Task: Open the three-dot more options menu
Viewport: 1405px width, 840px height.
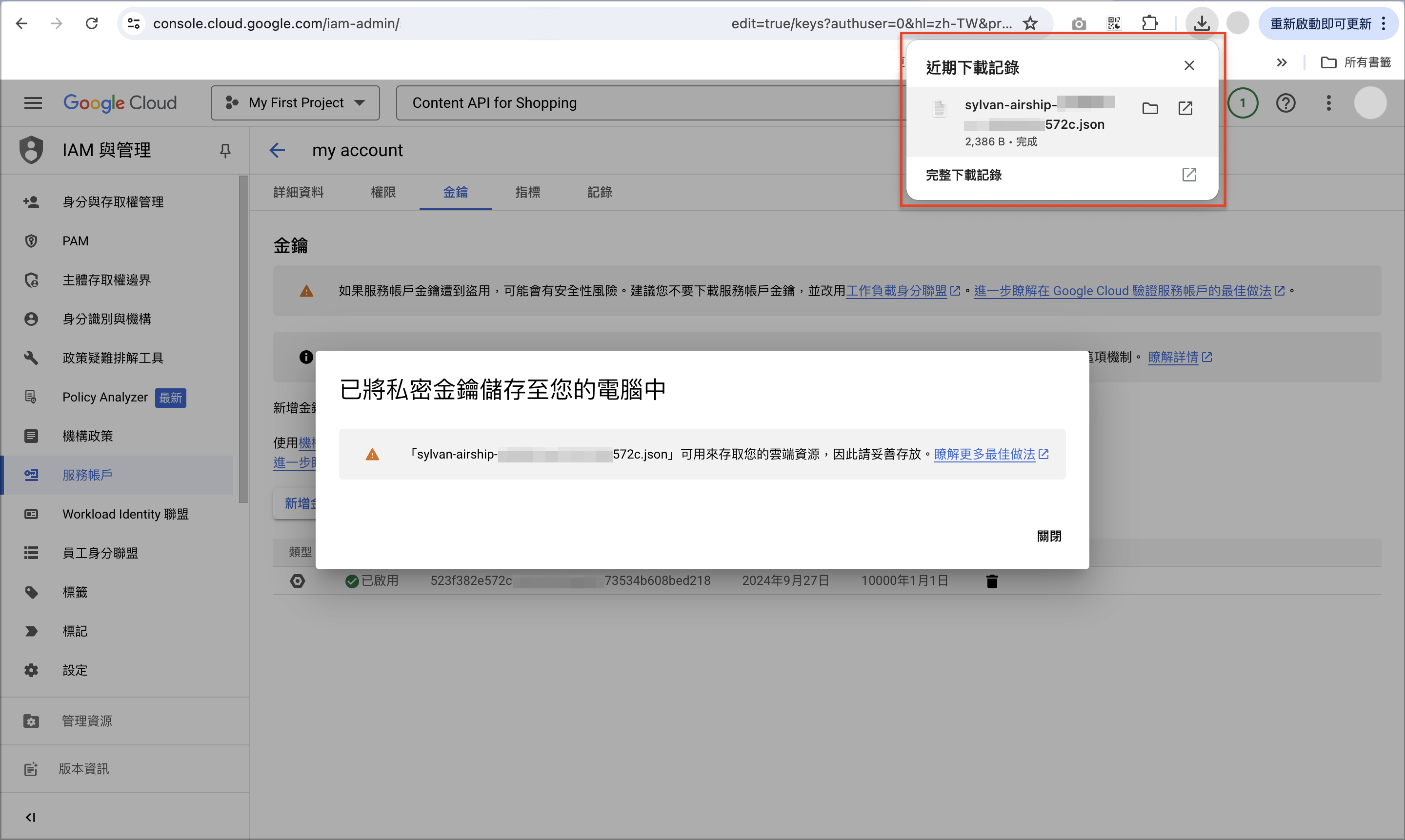Action: point(1328,102)
